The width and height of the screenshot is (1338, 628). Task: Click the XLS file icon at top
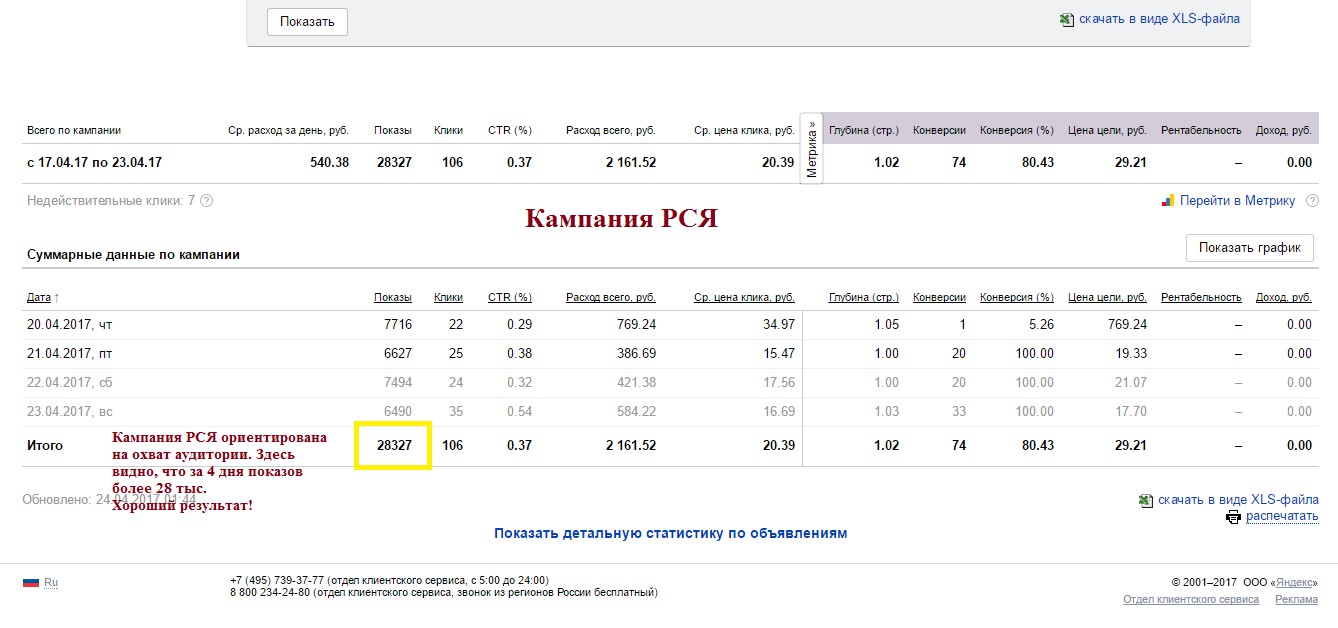(1067, 19)
